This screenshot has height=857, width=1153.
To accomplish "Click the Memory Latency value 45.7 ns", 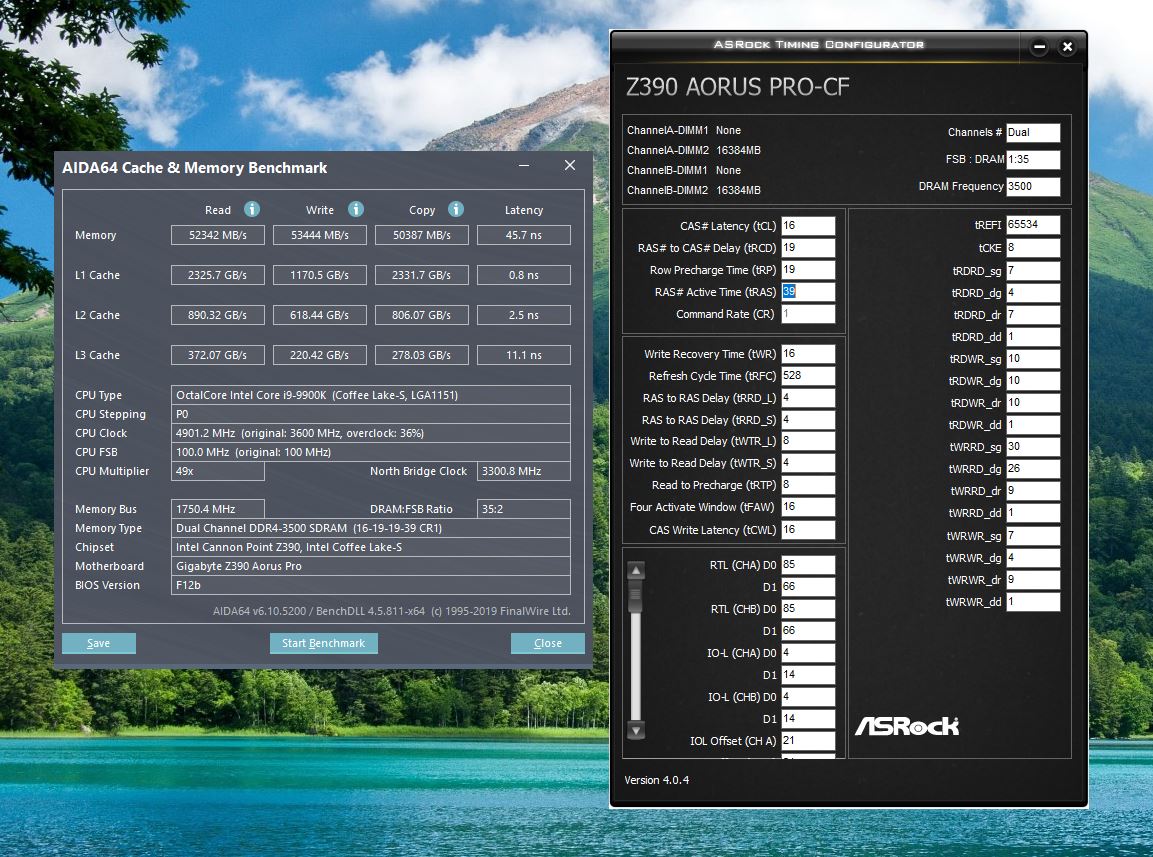I will tap(524, 235).
